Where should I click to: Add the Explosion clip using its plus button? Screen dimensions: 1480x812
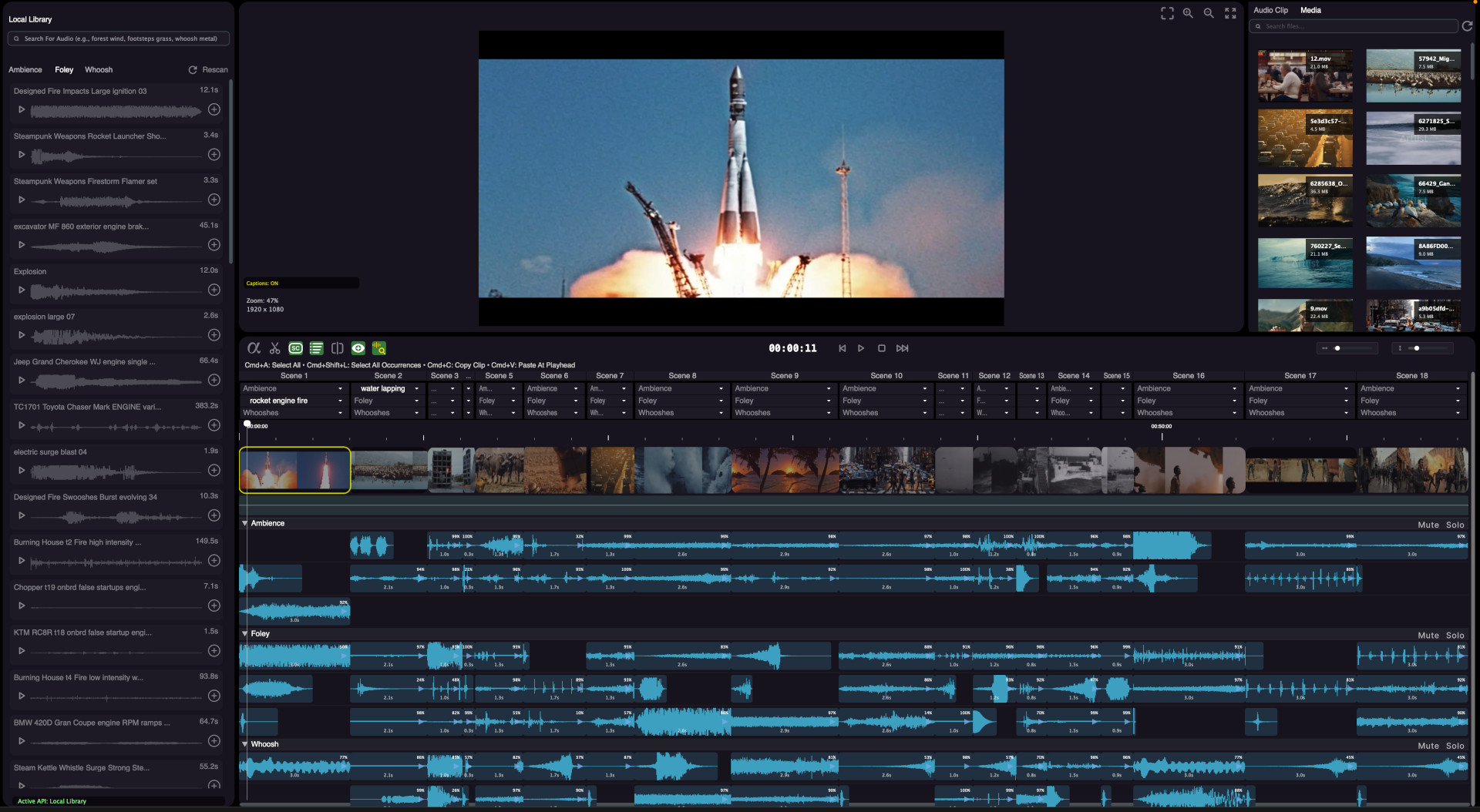214,290
